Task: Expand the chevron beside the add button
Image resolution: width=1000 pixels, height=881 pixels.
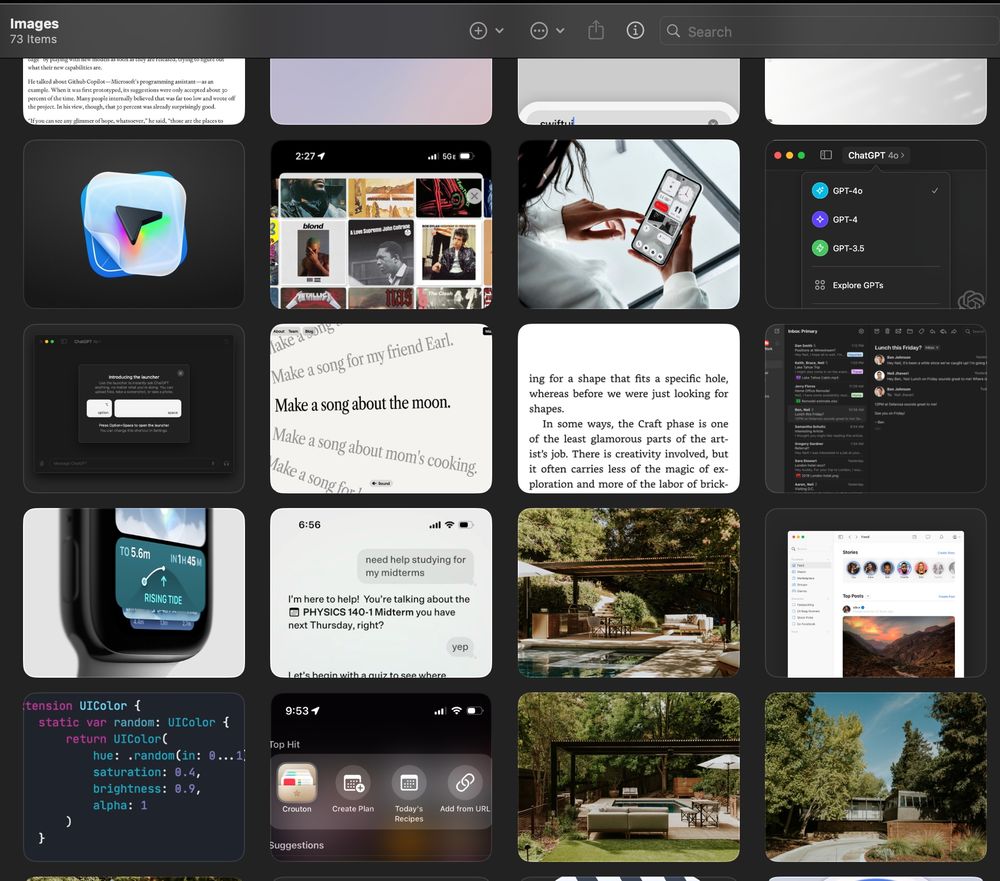Action: (x=499, y=31)
